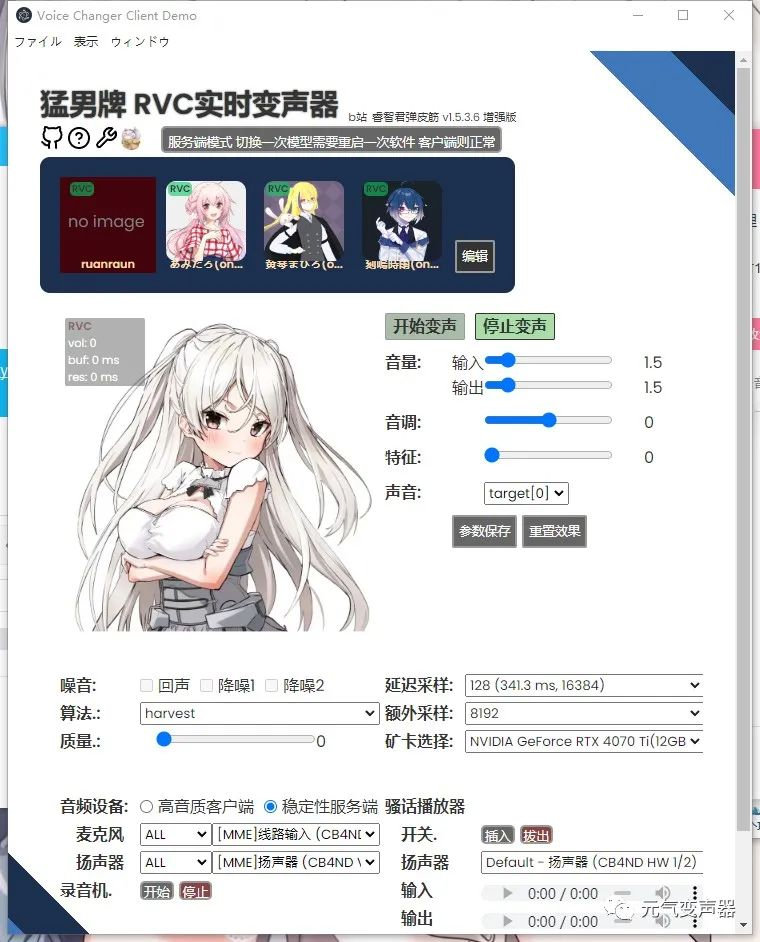The image size is (760, 942).
Task: Open the [MME]扬声器 output device dropdown
Action: click(x=296, y=863)
